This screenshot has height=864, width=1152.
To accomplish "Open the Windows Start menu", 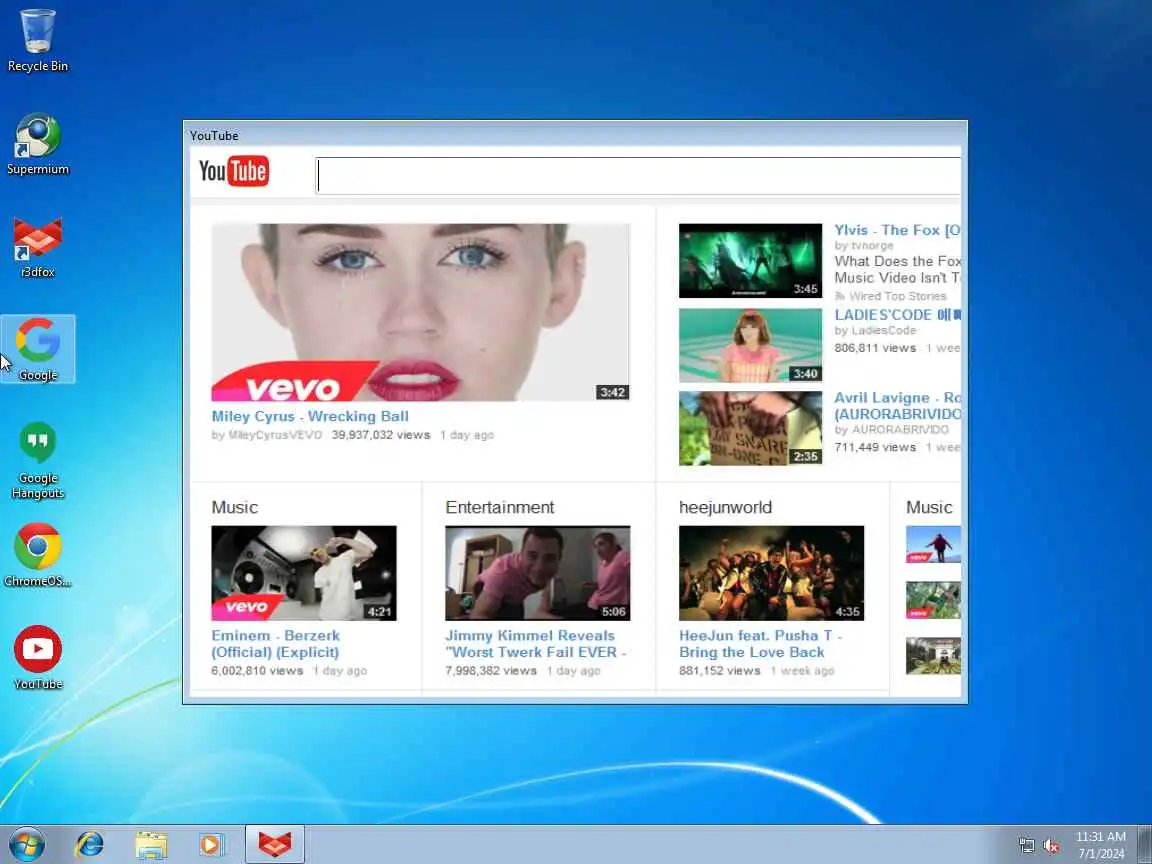I will pos(27,844).
